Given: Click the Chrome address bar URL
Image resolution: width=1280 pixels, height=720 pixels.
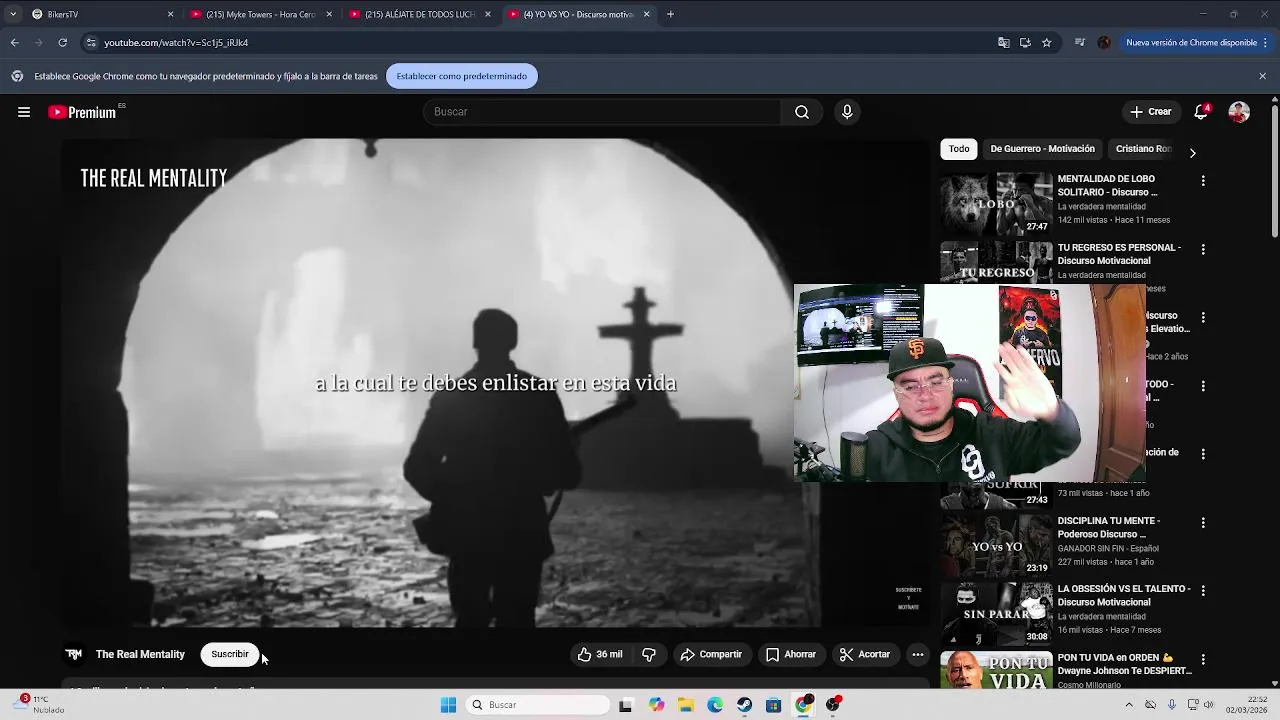Looking at the screenshot, I should [x=176, y=43].
